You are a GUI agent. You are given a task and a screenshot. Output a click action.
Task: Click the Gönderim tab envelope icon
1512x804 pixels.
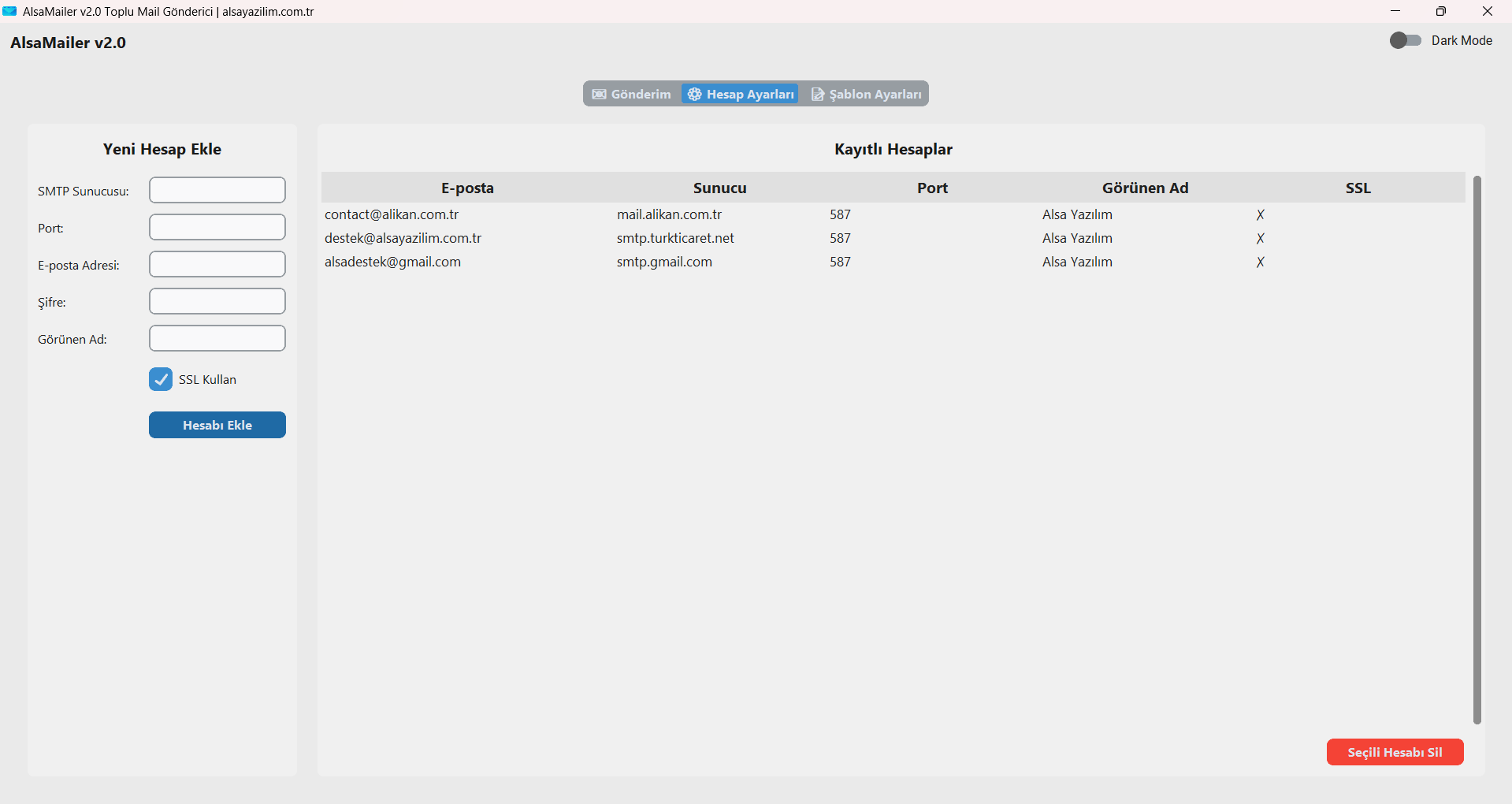600,95
